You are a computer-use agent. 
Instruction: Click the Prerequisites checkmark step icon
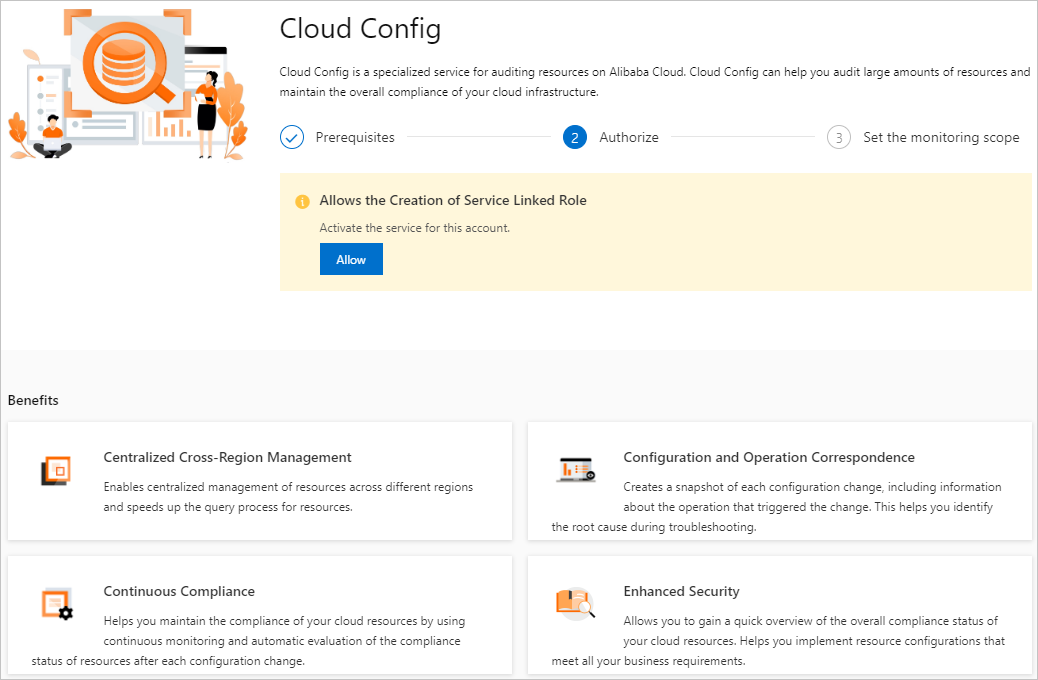coord(292,137)
